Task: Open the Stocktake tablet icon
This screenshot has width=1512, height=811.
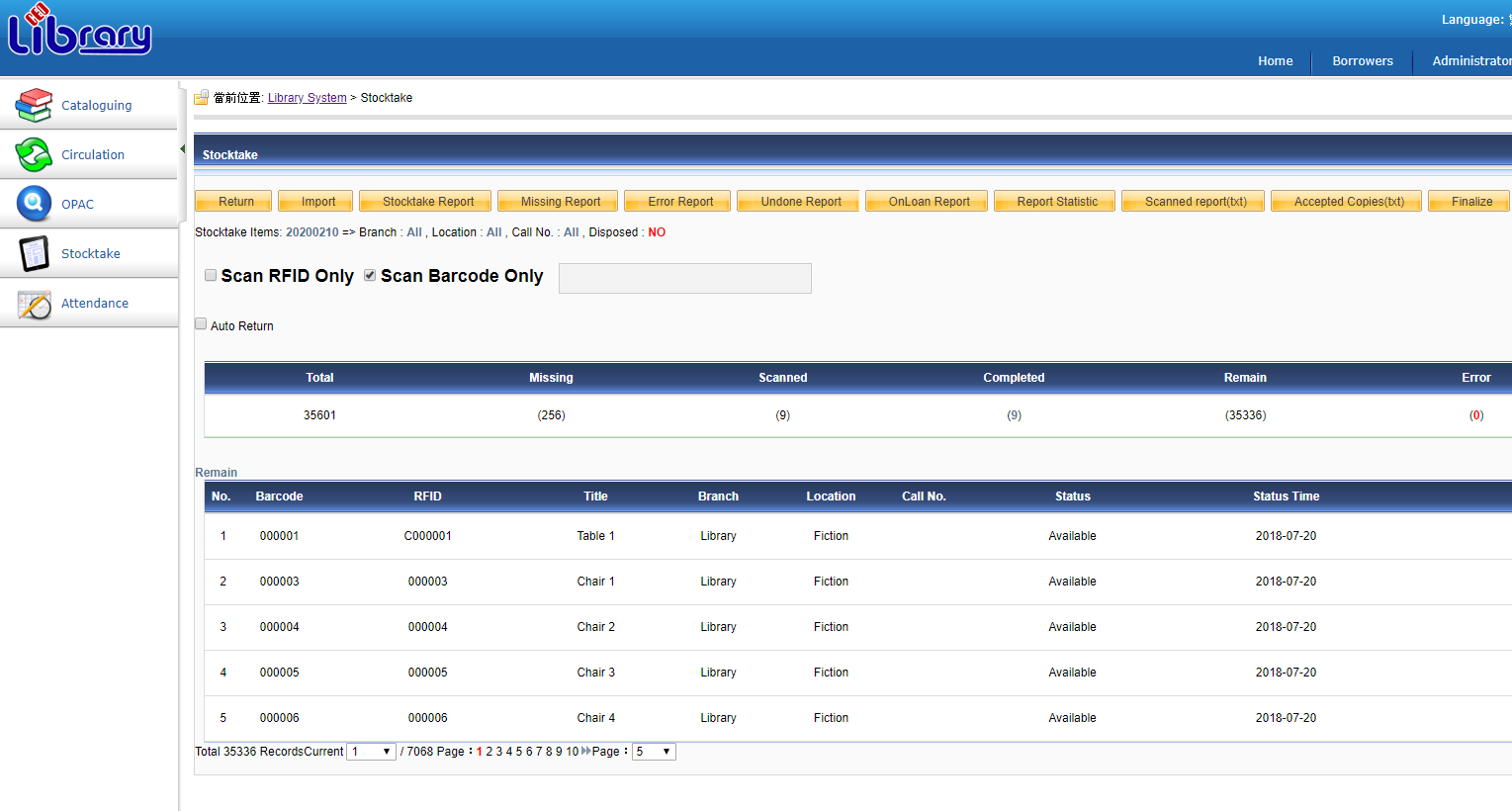Action: [x=34, y=253]
